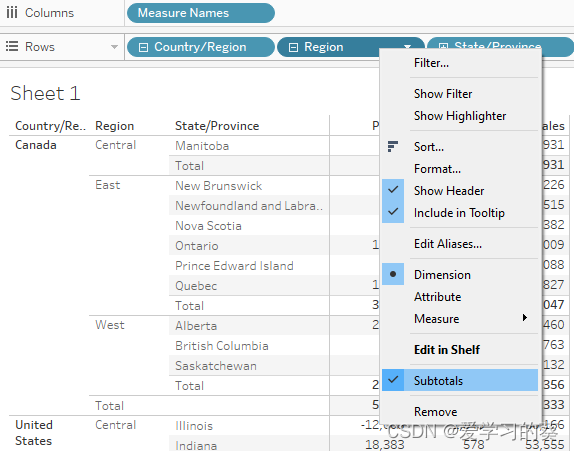Click the Rows shelf icon

(x=12, y=46)
